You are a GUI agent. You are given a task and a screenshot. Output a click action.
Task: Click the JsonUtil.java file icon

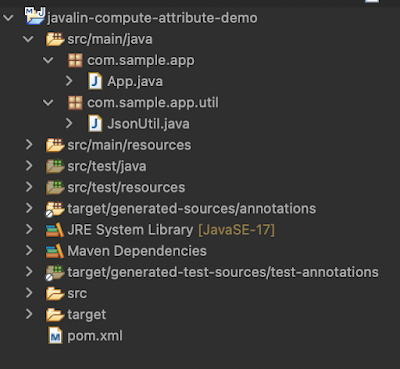[x=95, y=124]
